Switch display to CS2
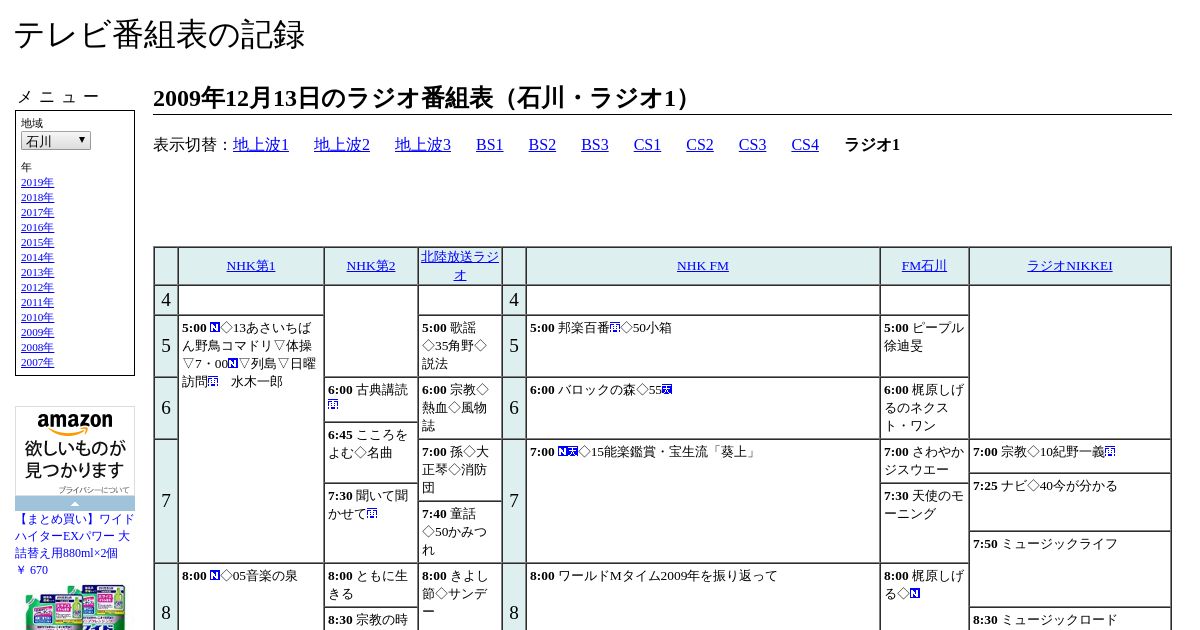Screen dimensions: 1200x630 700,145
